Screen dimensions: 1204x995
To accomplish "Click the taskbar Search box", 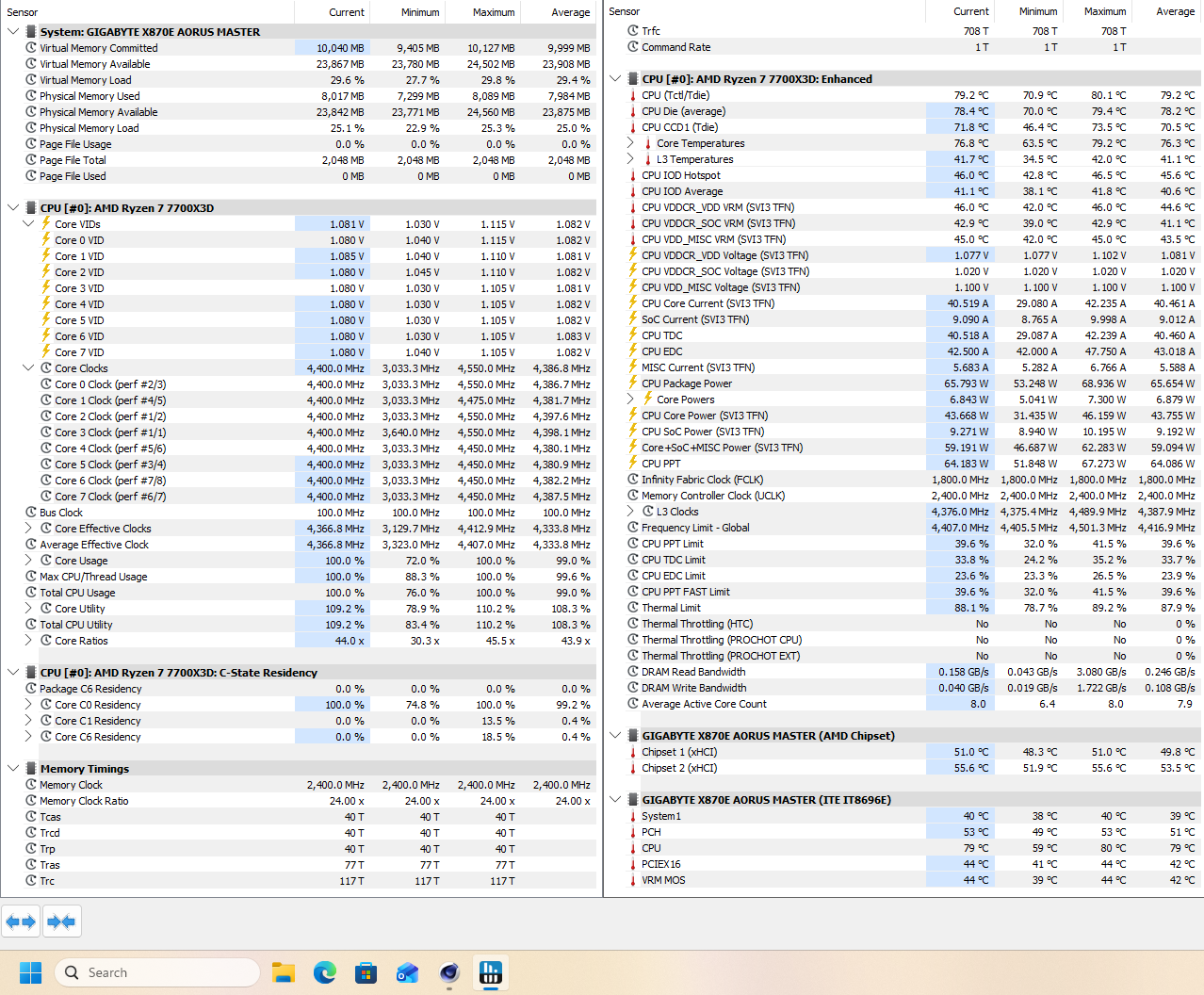I will pos(157,972).
